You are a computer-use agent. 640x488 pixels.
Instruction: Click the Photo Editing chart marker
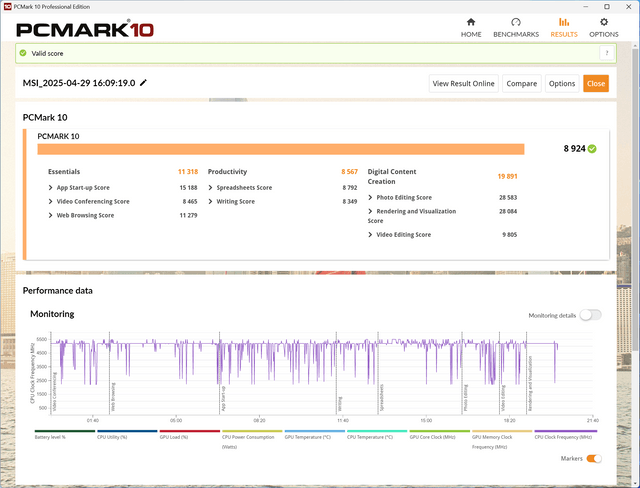click(x=466, y=398)
